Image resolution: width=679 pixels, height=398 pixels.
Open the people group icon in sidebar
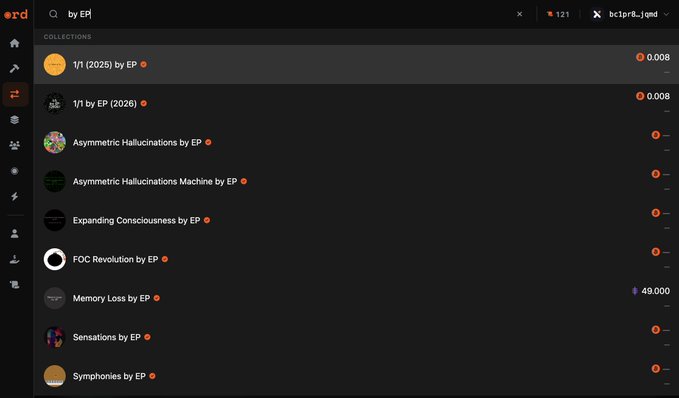point(15,145)
